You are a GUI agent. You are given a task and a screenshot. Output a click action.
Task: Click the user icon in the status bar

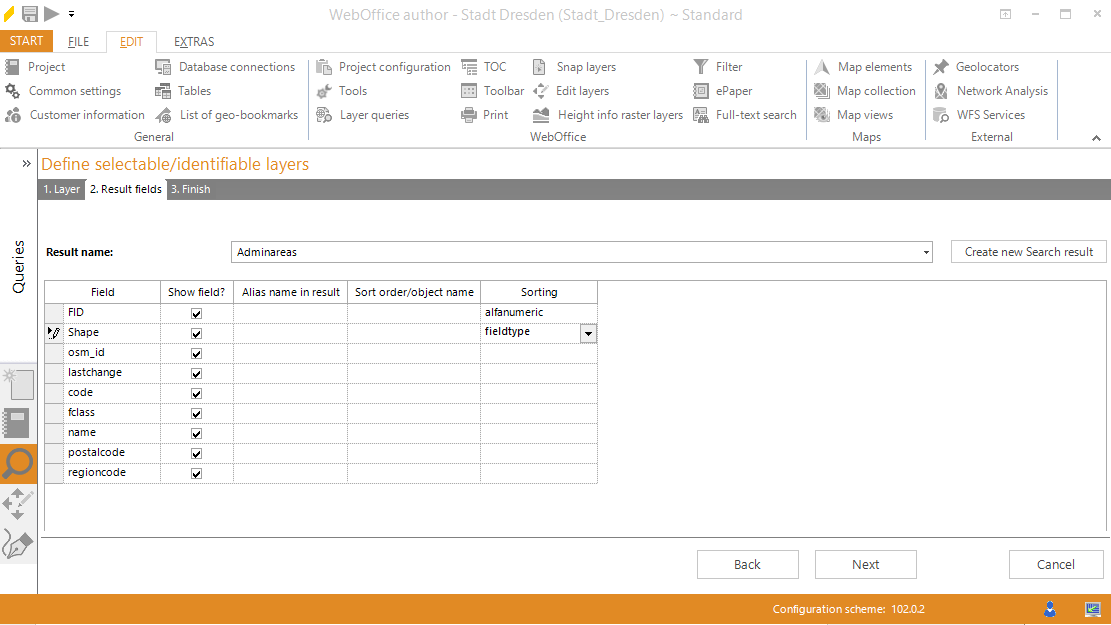click(x=1049, y=608)
